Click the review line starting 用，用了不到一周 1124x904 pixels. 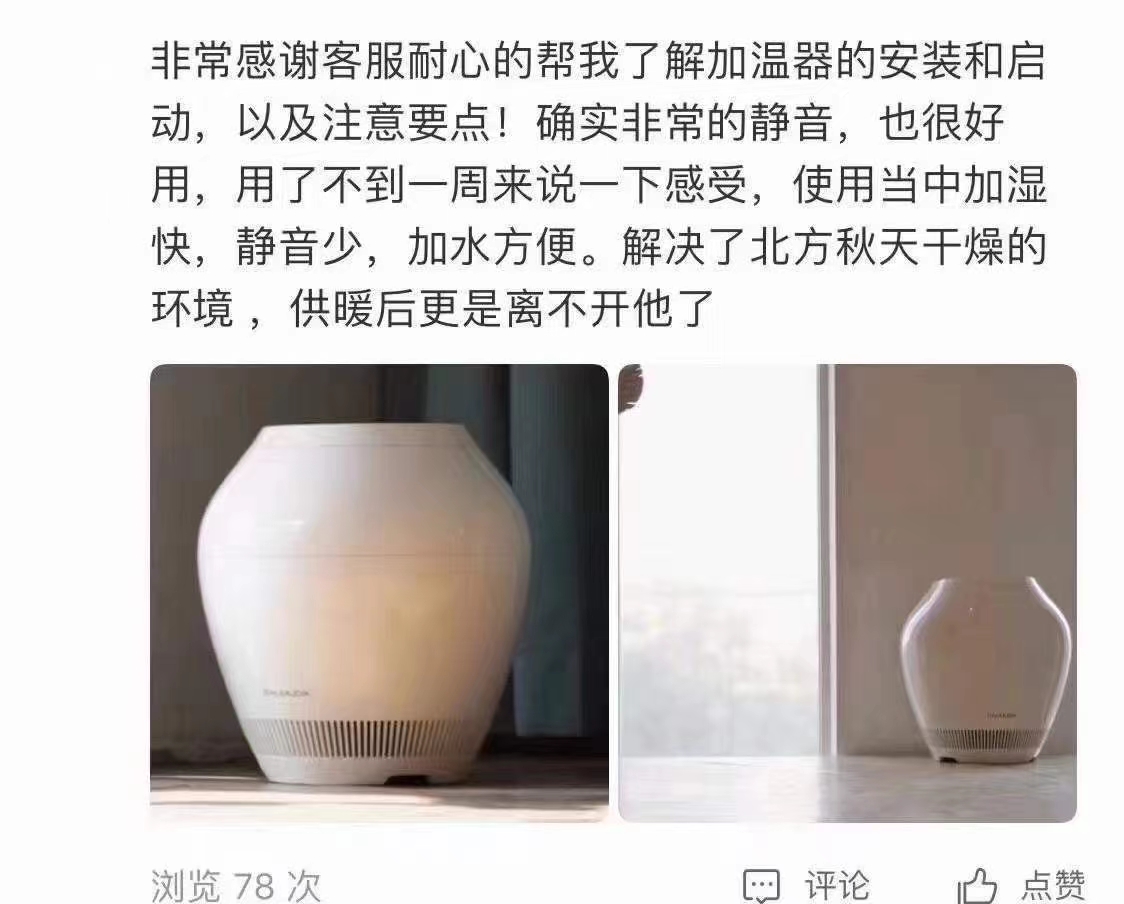point(599,184)
